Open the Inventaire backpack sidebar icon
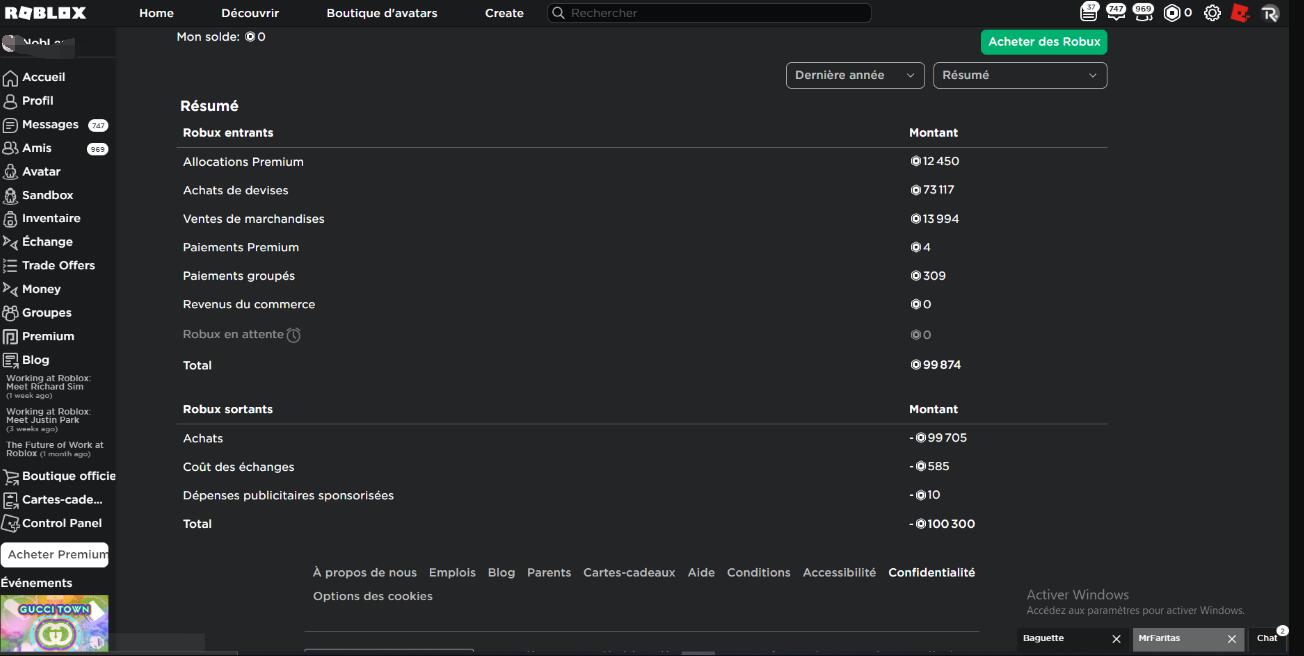1304x656 pixels. 10,219
